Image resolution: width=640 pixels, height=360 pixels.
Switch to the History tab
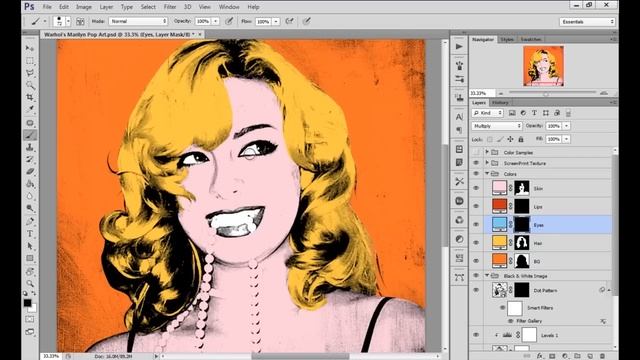500,103
